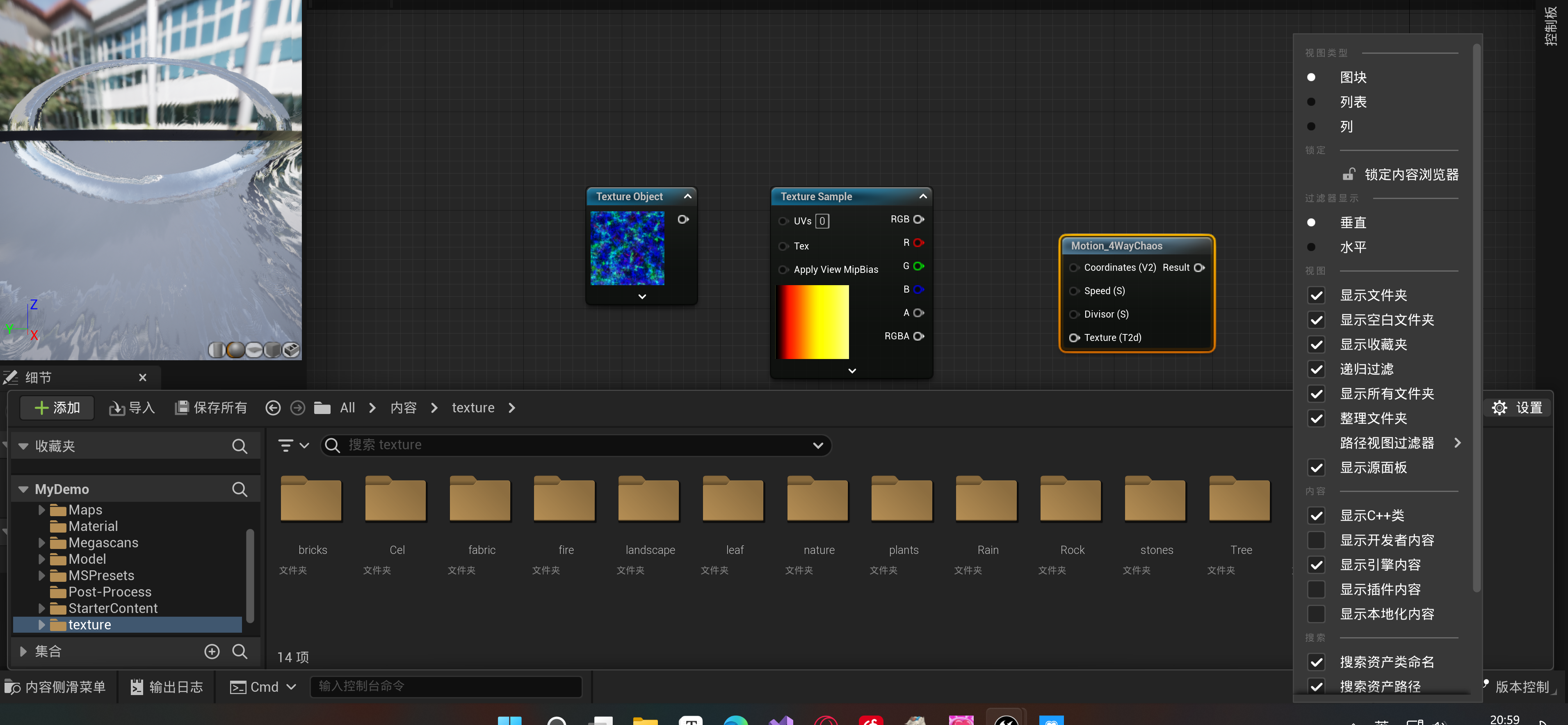Choose horizontal filter display
1568x725 pixels.
pos(1353,247)
